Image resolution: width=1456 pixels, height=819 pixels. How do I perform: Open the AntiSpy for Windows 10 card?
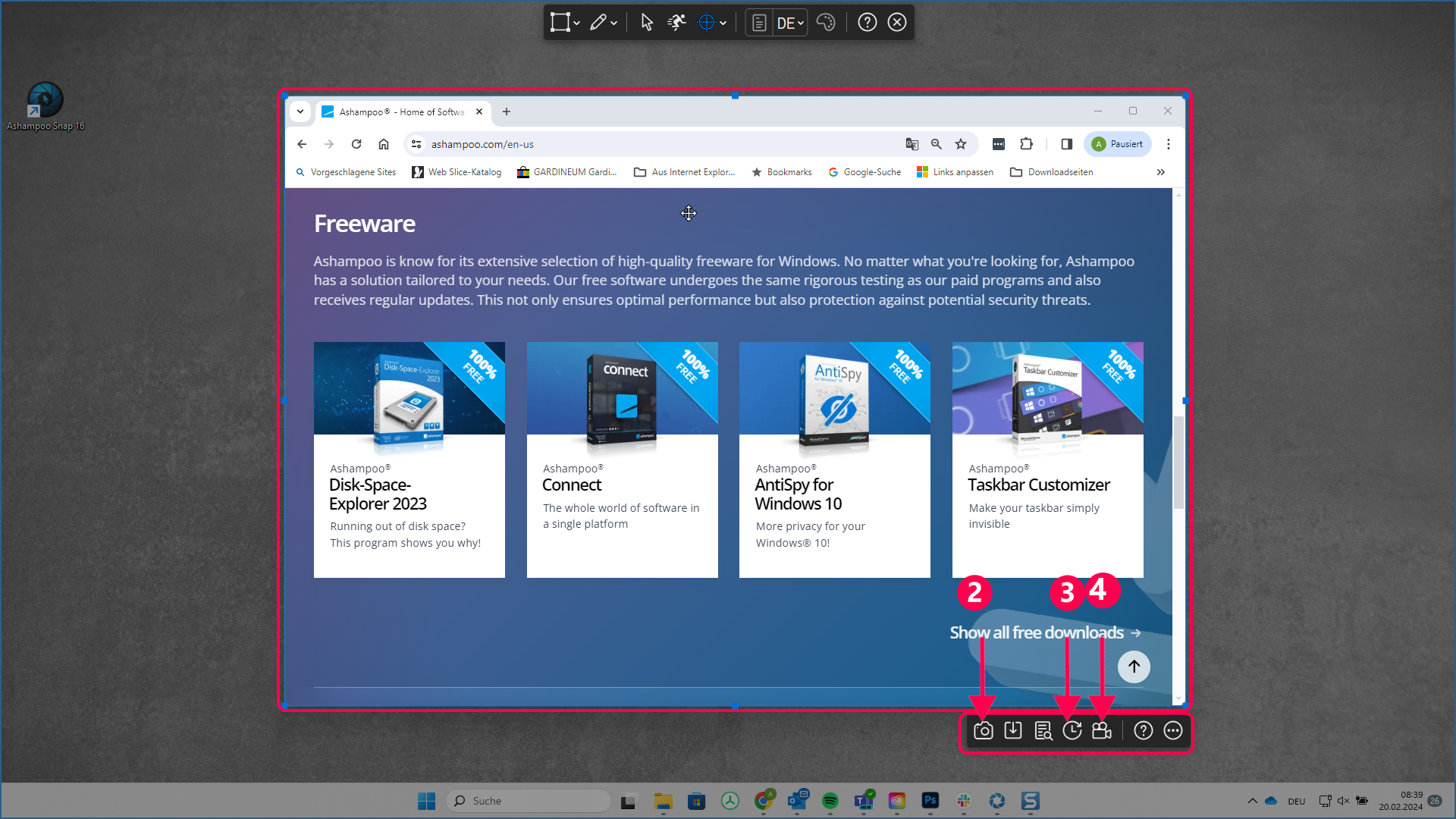coord(835,460)
